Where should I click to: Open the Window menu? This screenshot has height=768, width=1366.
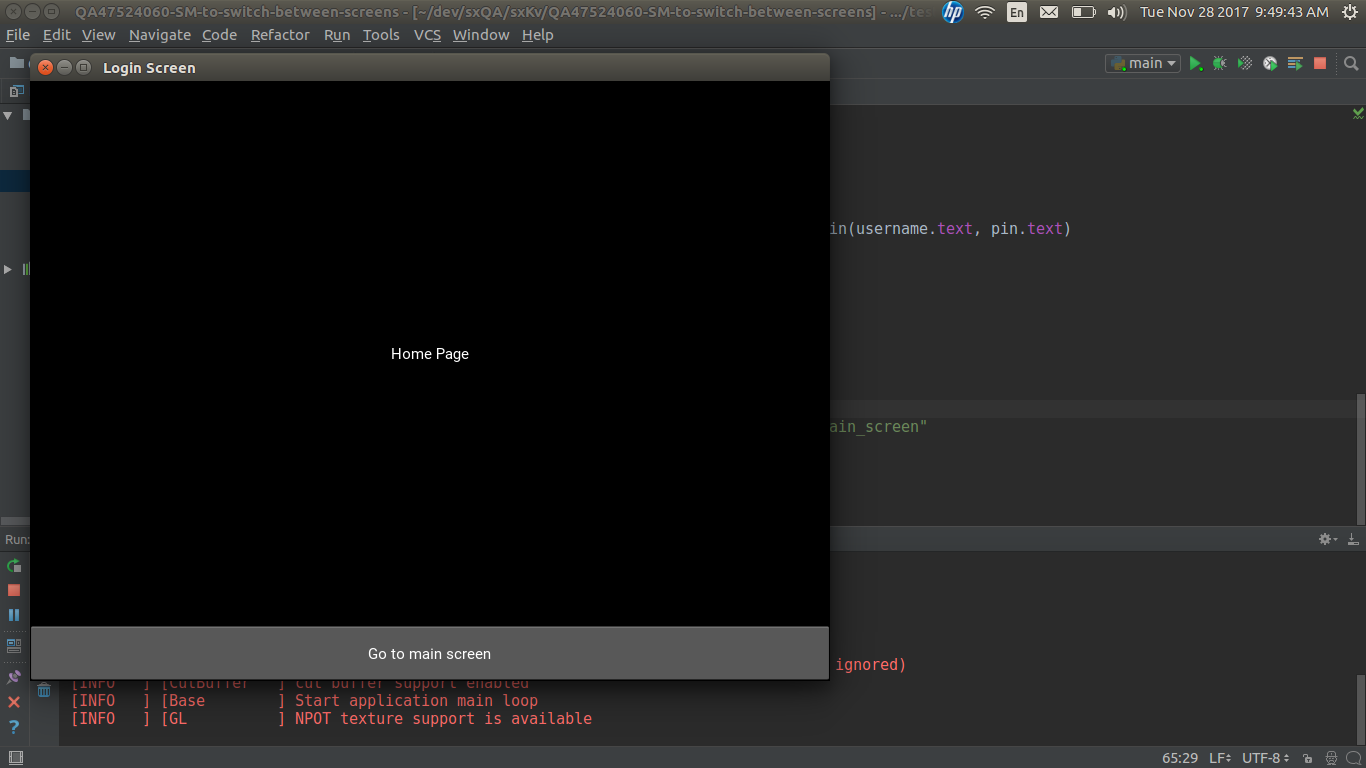(x=481, y=35)
